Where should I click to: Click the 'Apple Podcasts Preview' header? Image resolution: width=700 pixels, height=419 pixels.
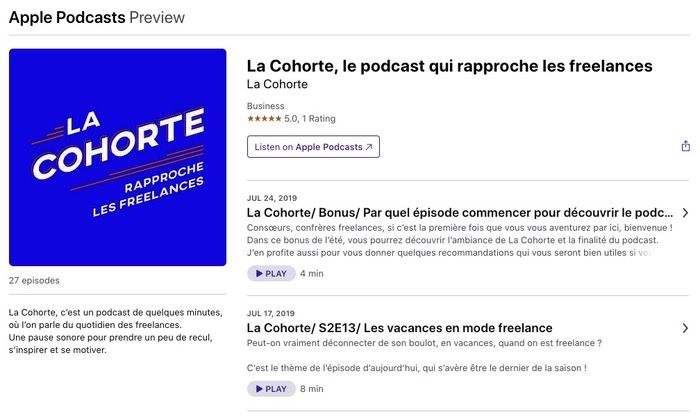tap(97, 17)
